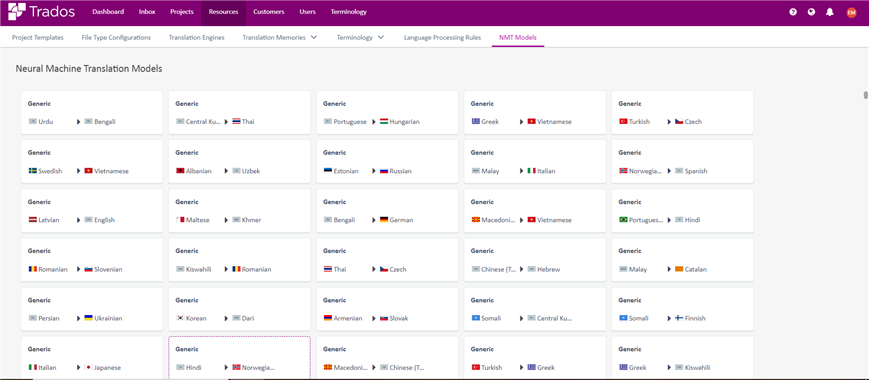Click the Brazil flag beside Portuguese

click(x=623, y=220)
